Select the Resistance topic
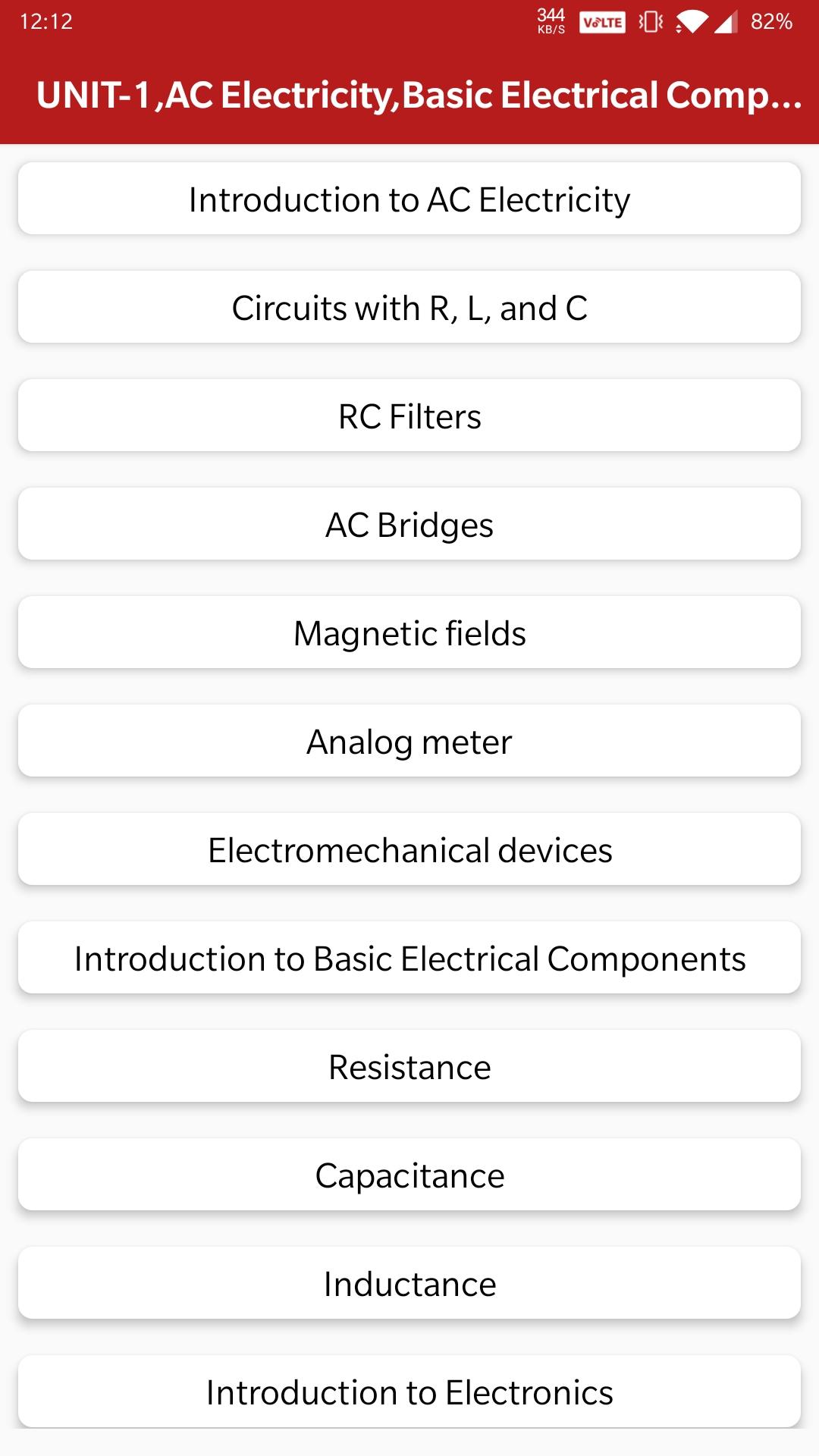 (409, 1067)
